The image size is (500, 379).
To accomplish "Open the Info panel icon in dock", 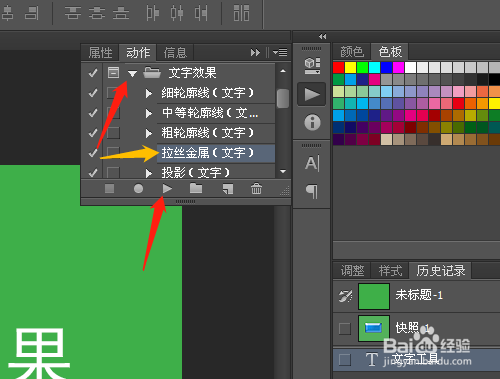I will (x=312, y=122).
